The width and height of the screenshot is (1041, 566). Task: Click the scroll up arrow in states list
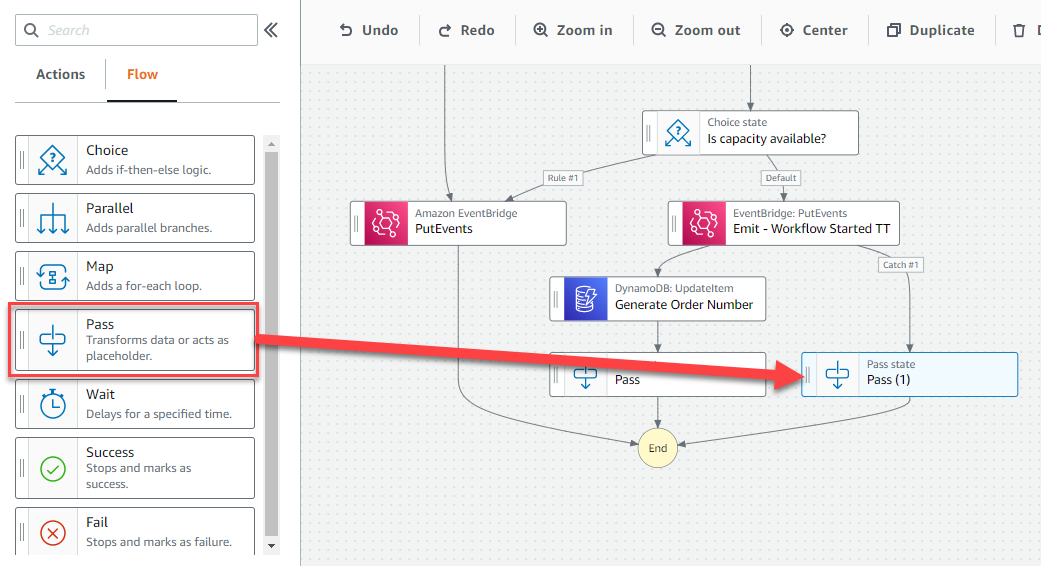click(x=271, y=143)
